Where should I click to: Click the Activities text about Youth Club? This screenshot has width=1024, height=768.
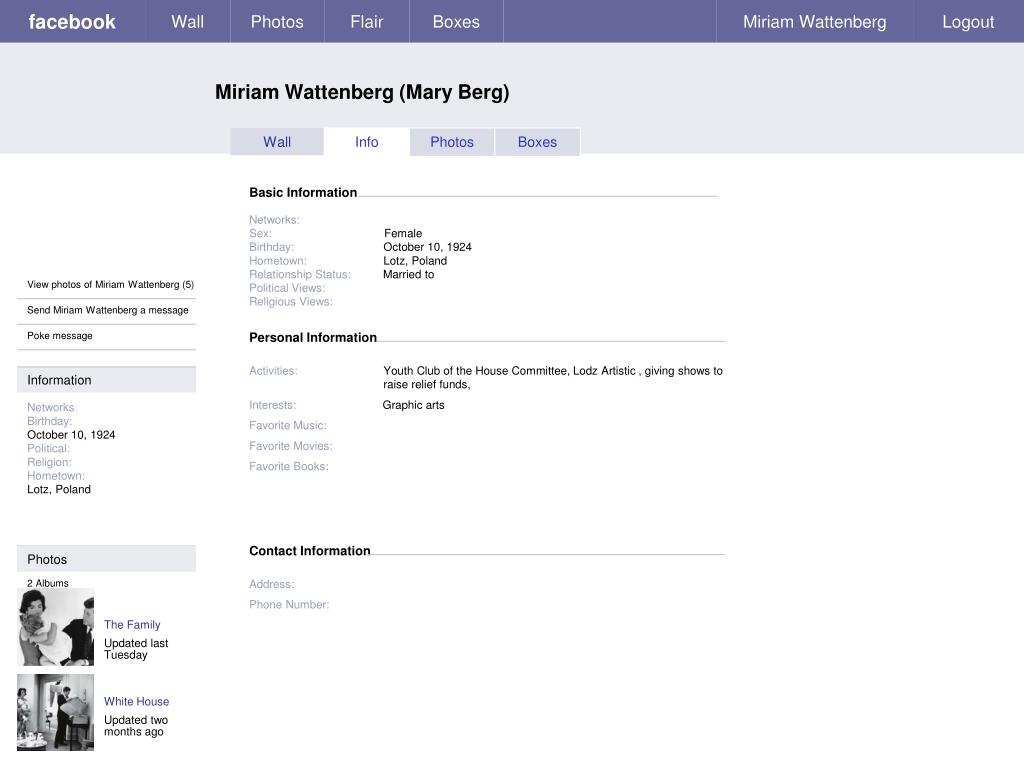(552, 377)
